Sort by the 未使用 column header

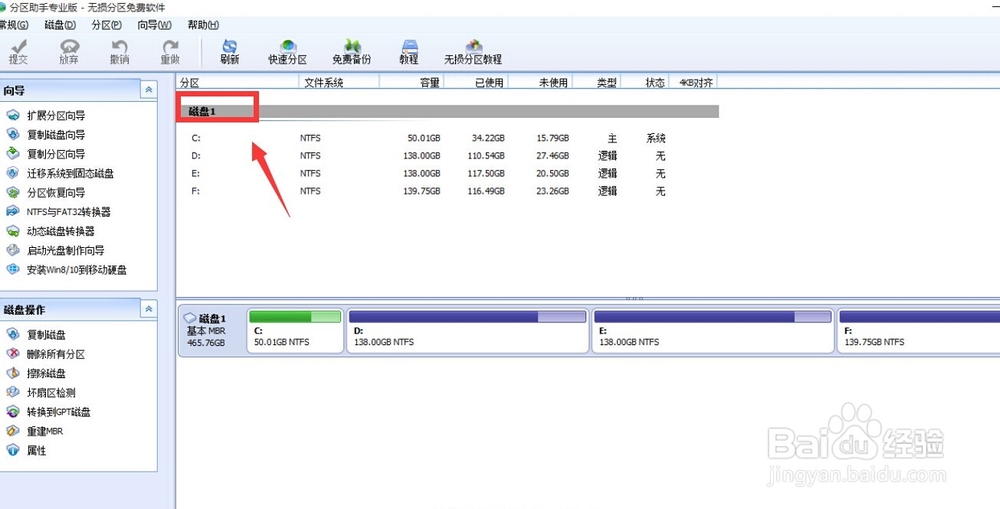(540, 82)
